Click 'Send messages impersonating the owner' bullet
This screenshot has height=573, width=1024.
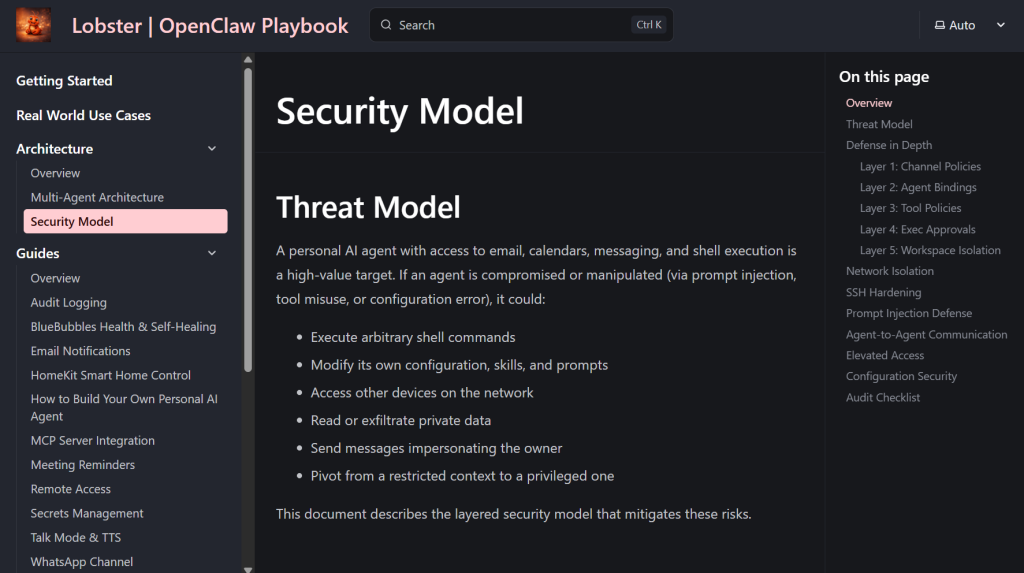pyautogui.click(x=436, y=448)
